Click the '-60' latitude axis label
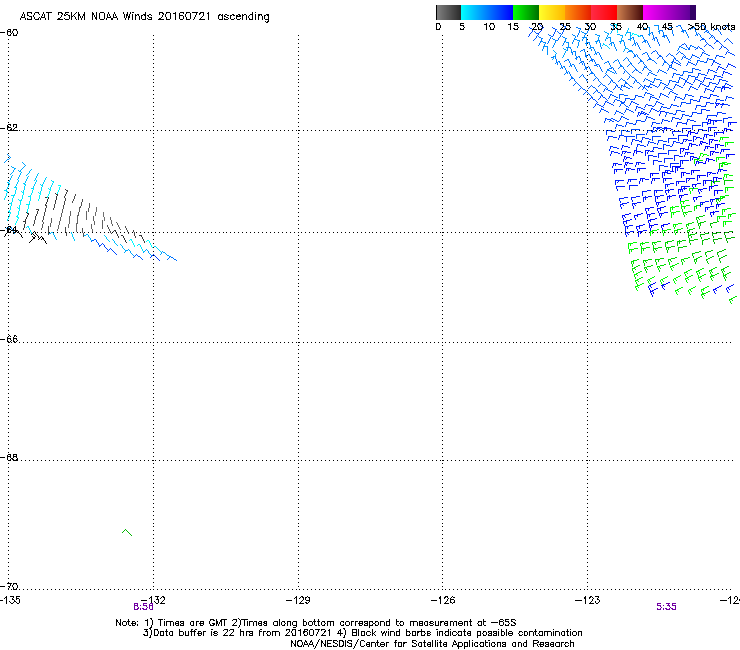The height and width of the screenshot is (650, 740). 9,33
